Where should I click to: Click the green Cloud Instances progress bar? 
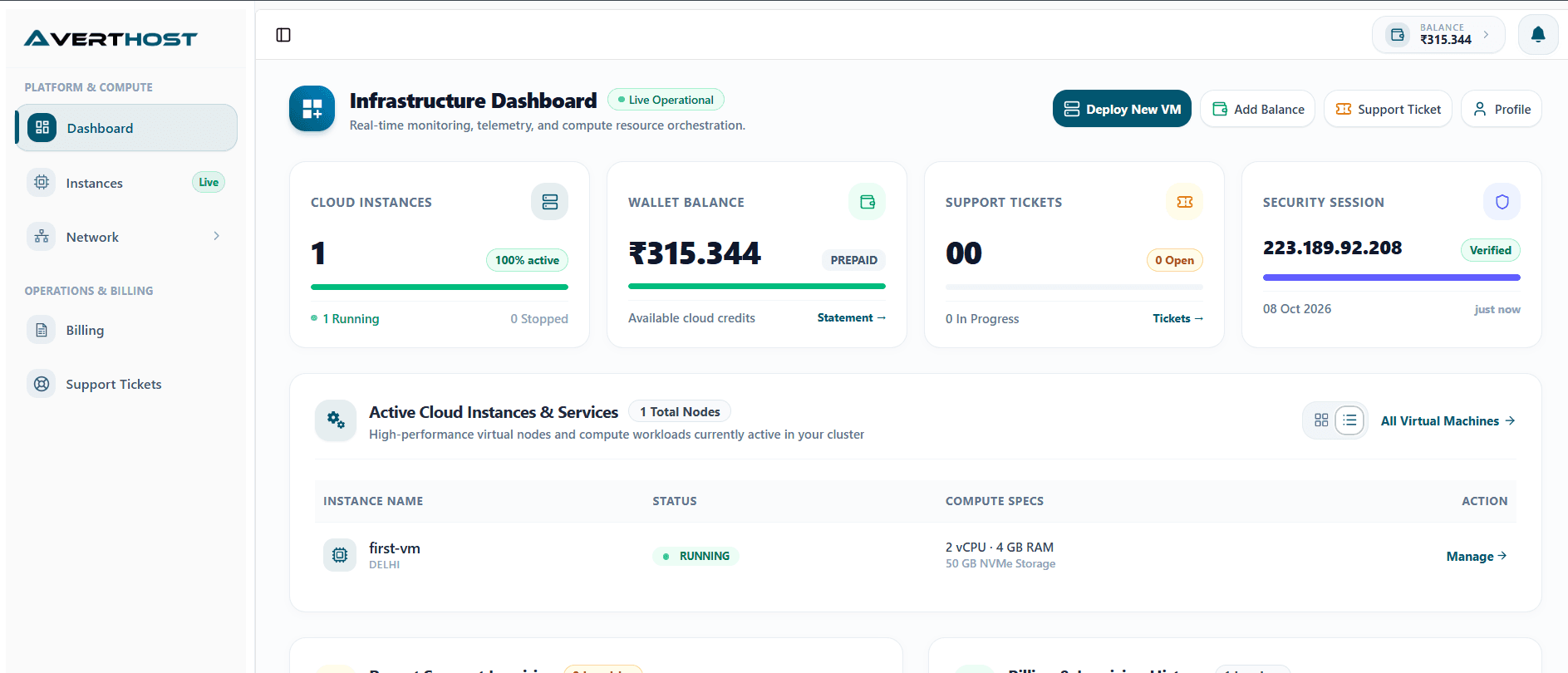[440, 287]
